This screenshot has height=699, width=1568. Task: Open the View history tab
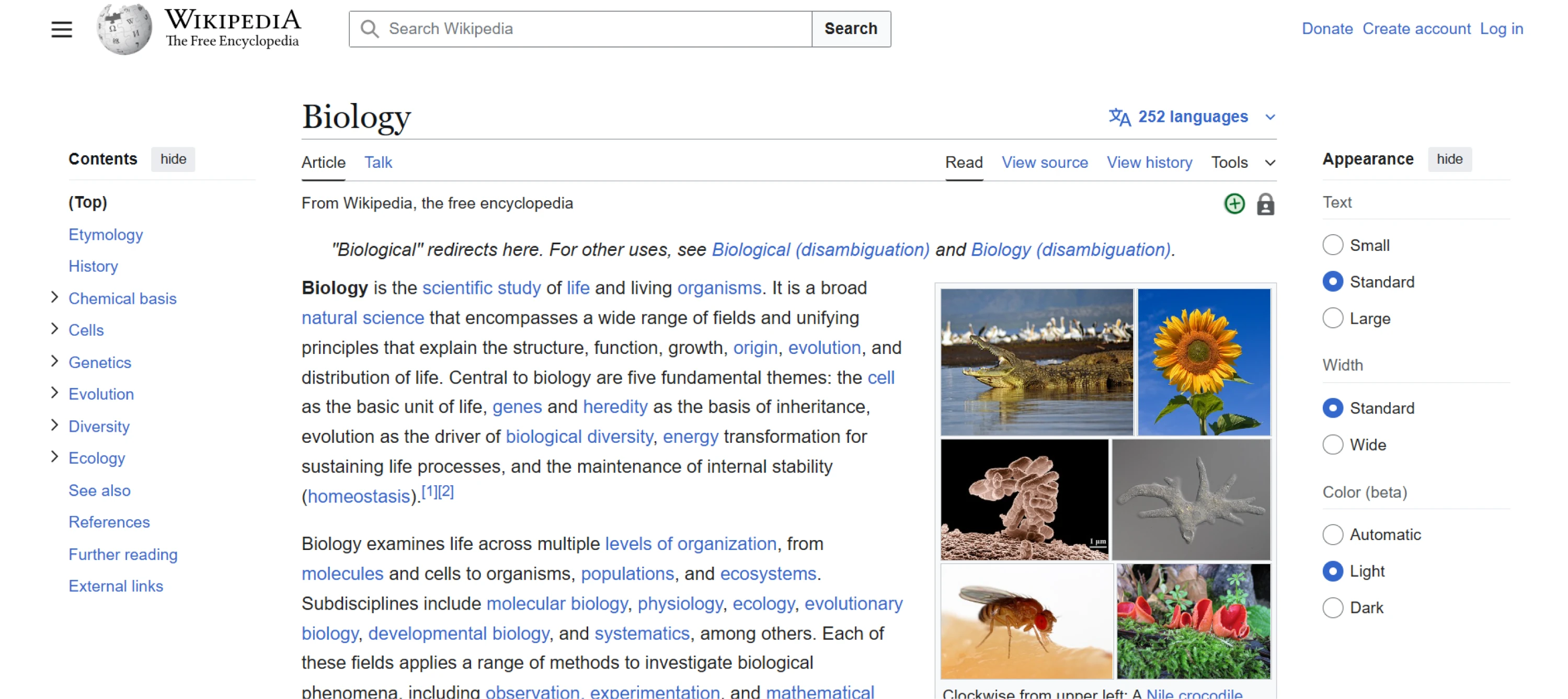1149,162
